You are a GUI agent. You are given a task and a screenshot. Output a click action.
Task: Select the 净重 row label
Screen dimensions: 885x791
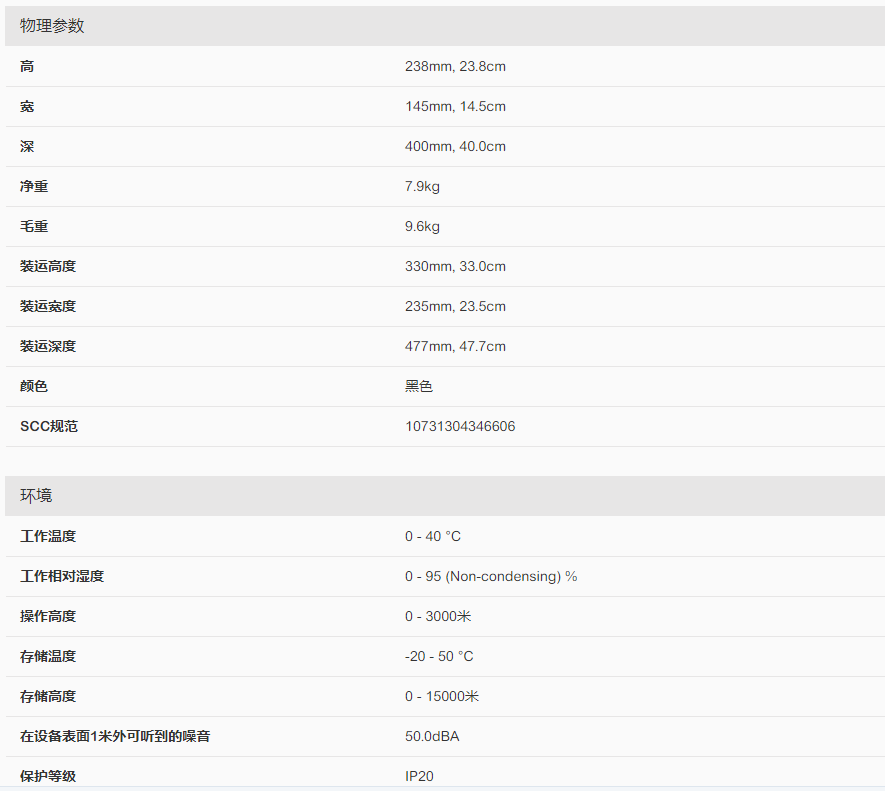(34, 186)
